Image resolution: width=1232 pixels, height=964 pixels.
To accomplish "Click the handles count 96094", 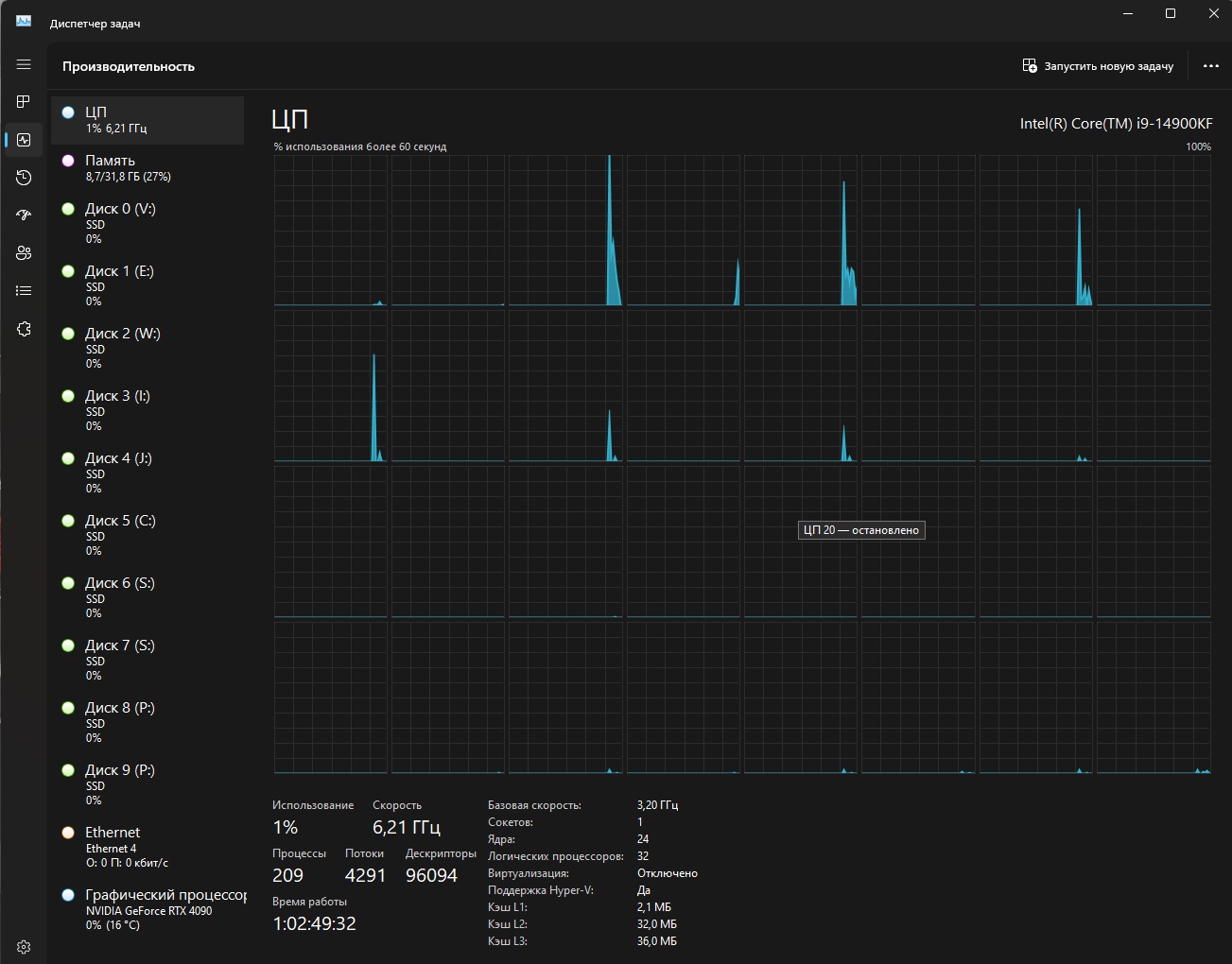I will 431,875.
